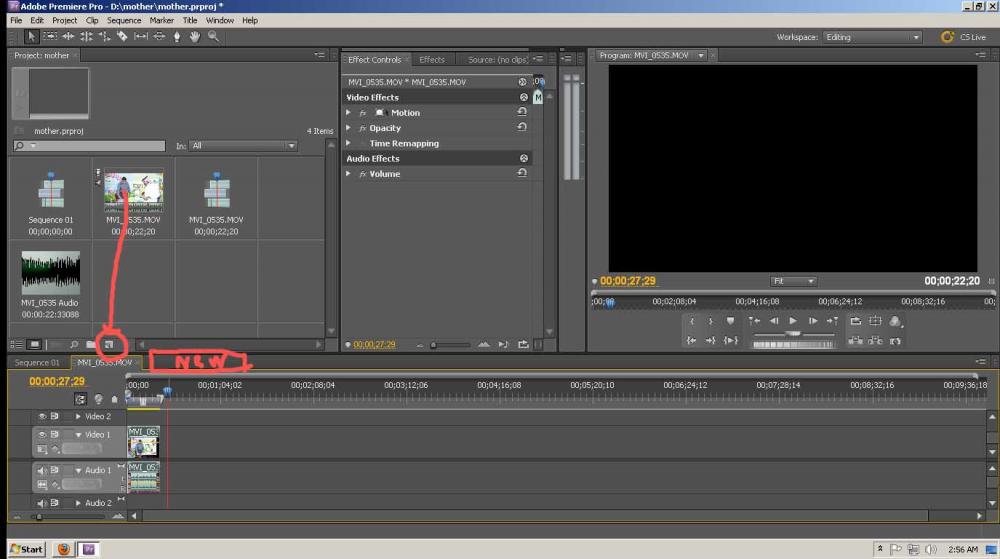Viewport: 1000px width, 559px height.
Task: Select the Hand tool
Action: 195,36
